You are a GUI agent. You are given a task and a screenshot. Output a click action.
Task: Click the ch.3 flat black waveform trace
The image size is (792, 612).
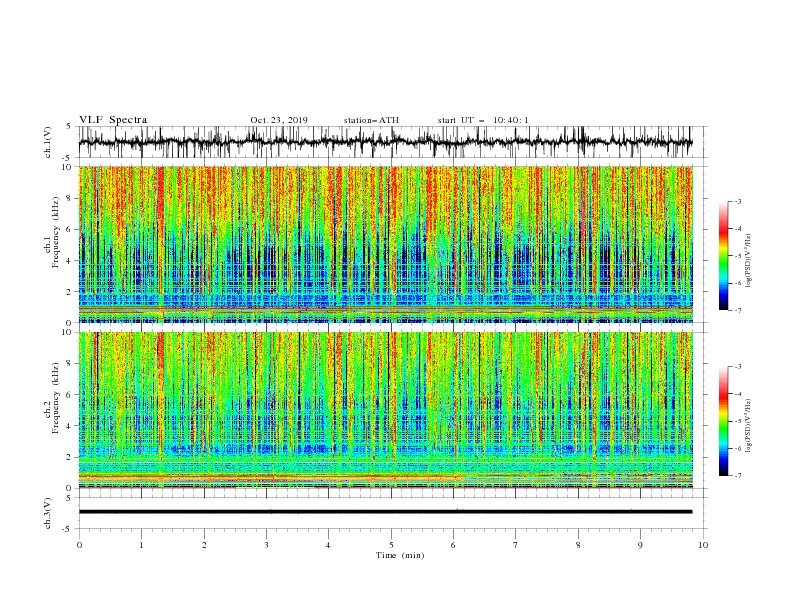[385, 512]
